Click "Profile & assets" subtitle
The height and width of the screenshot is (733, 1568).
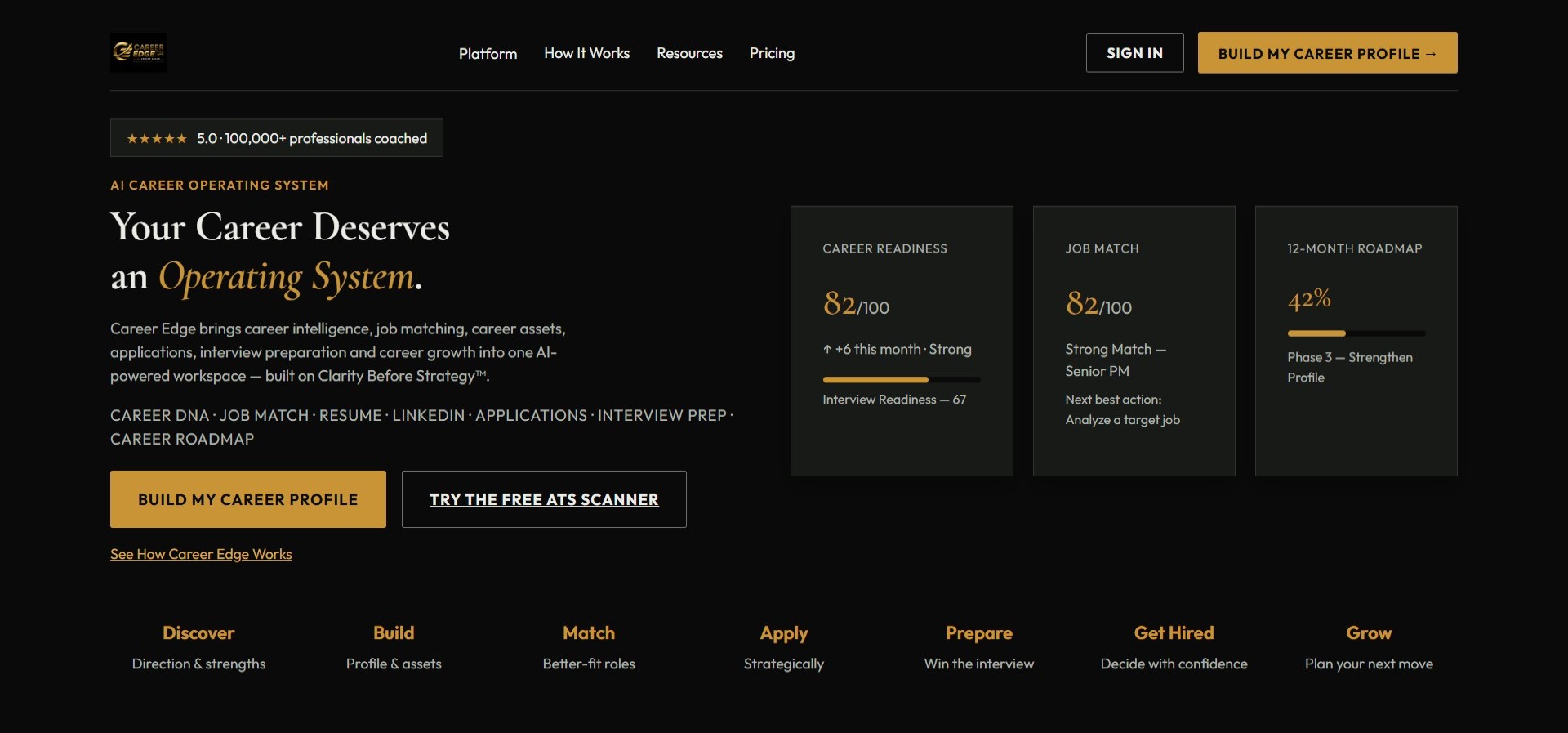(394, 664)
